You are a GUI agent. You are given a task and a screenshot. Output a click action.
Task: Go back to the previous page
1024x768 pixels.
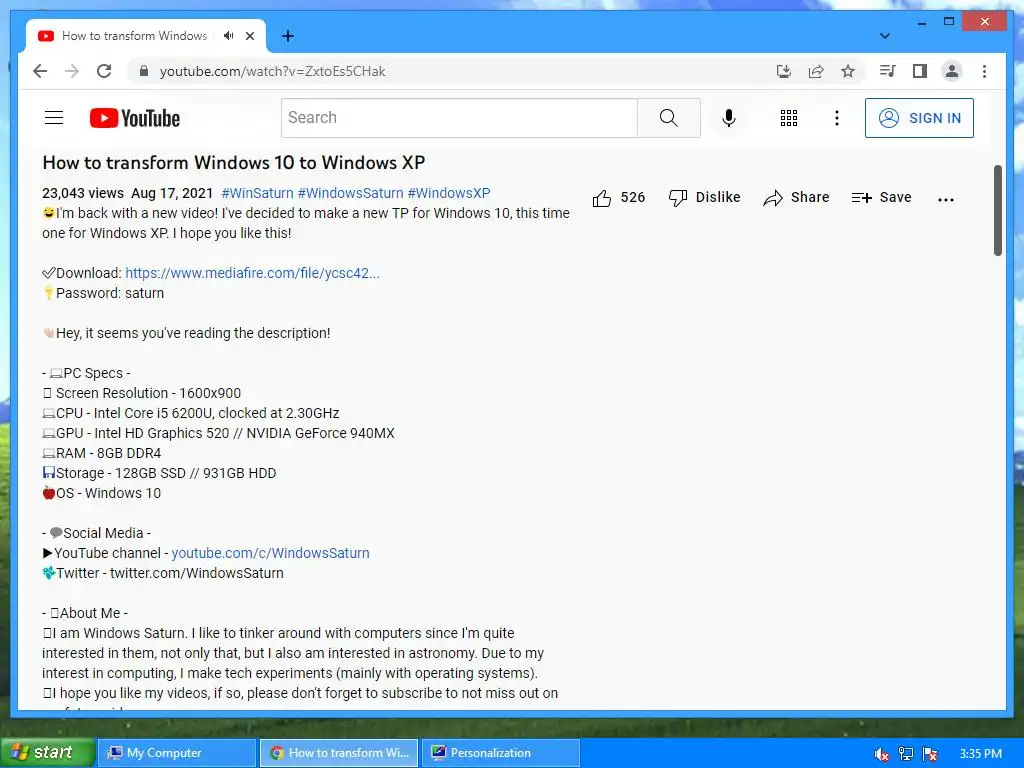point(40,71)
